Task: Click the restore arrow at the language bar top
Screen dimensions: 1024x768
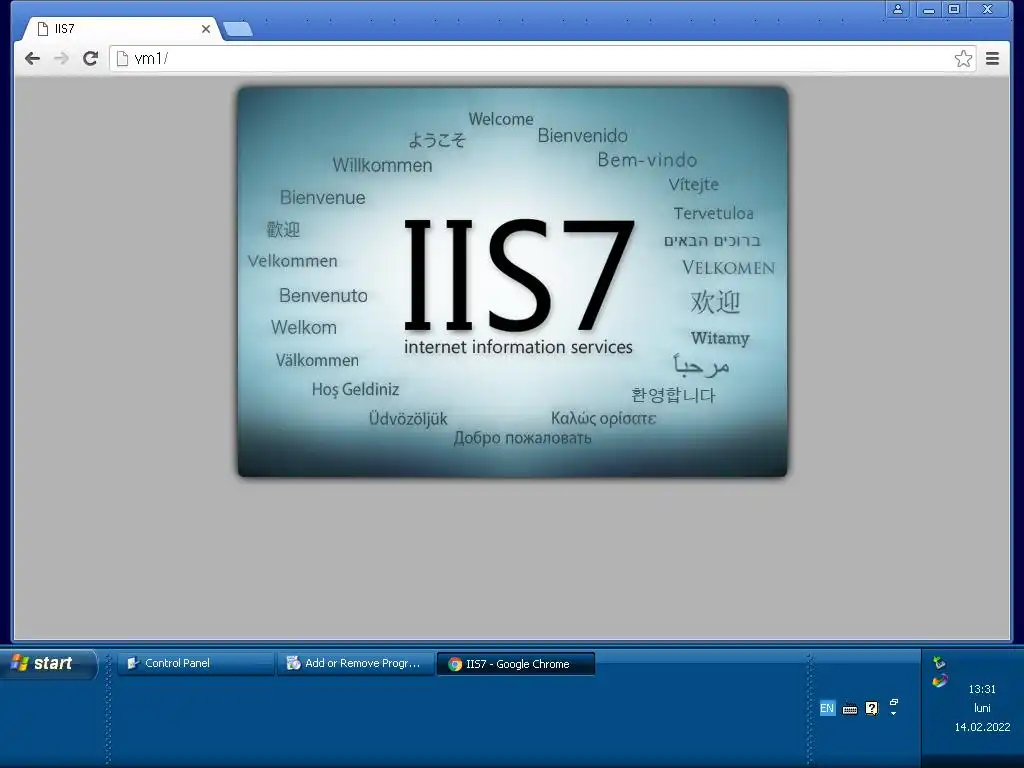Action: pyautogui.click(x=894, y=702)
